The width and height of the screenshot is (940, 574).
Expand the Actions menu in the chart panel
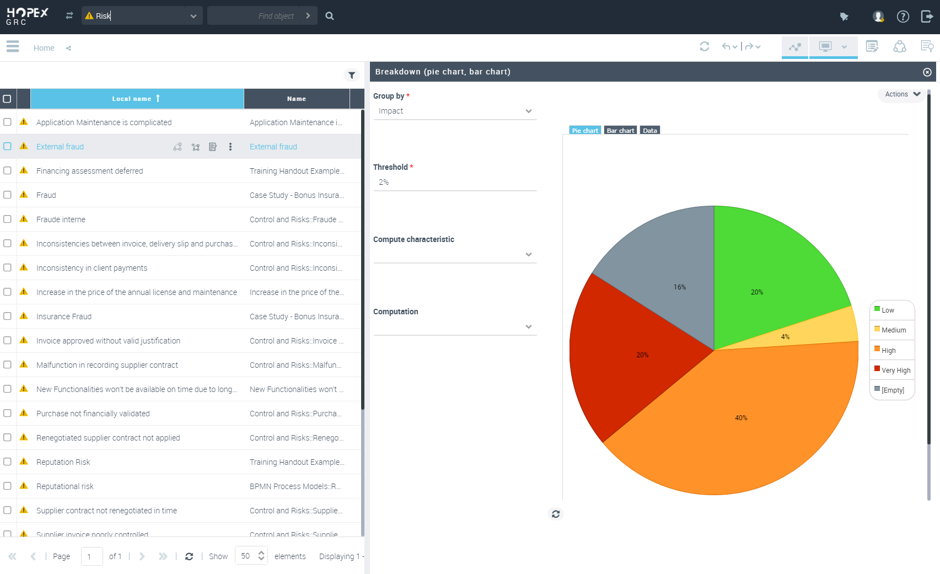pos(902,94)
